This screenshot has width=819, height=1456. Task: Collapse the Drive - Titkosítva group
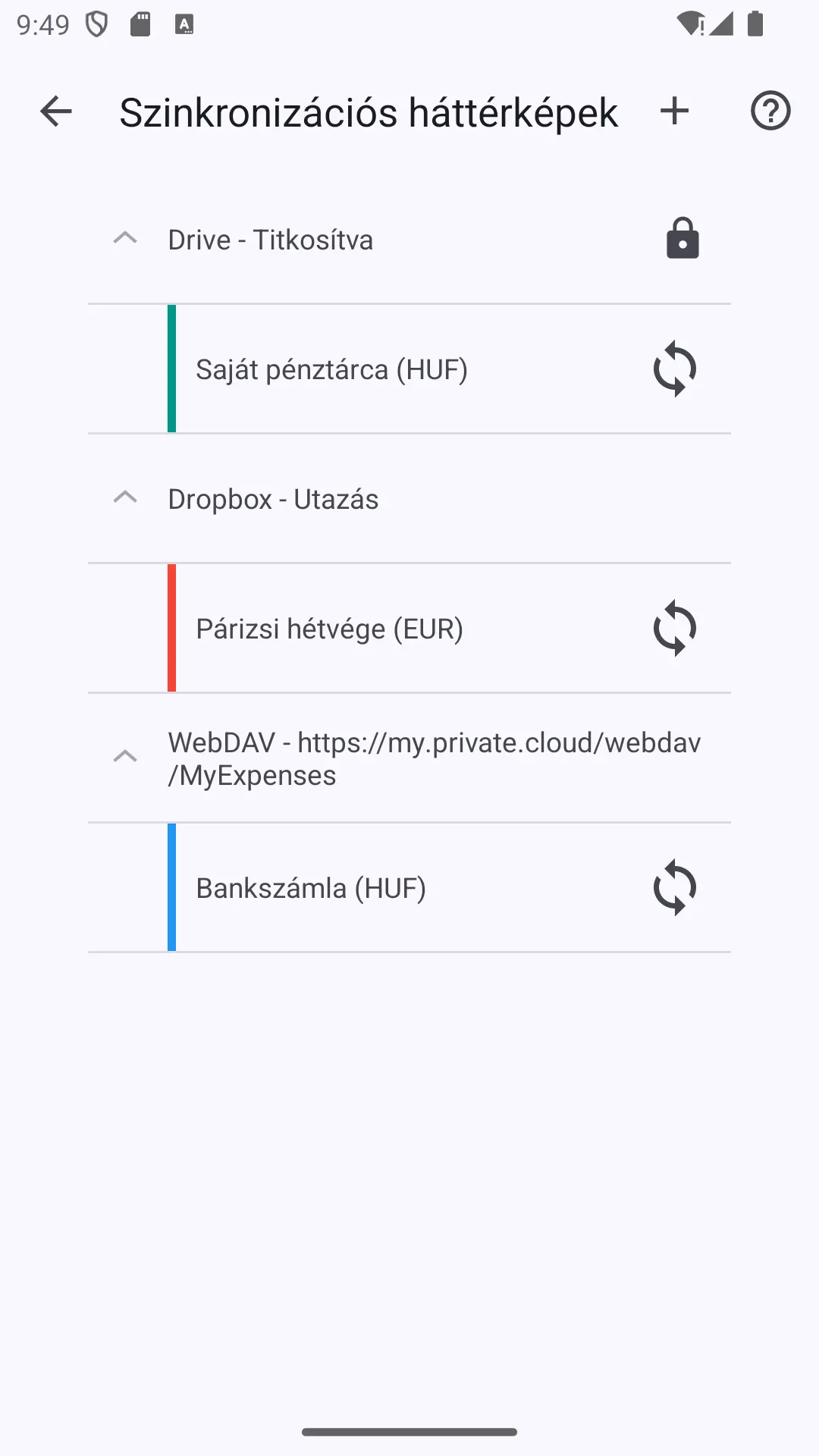[125, 239]
